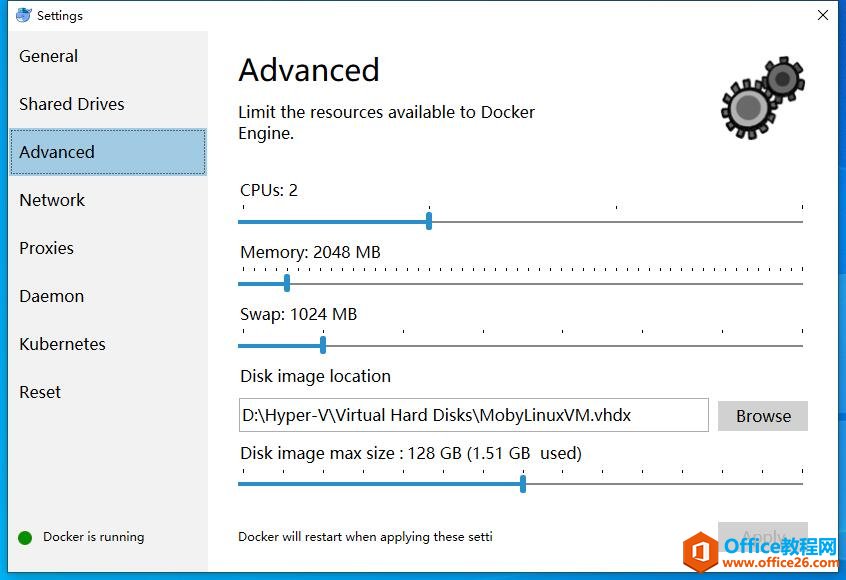The height and width of the screenshot is (580, 846).
Task: Go to Network settings
Action: pos(52,200)
